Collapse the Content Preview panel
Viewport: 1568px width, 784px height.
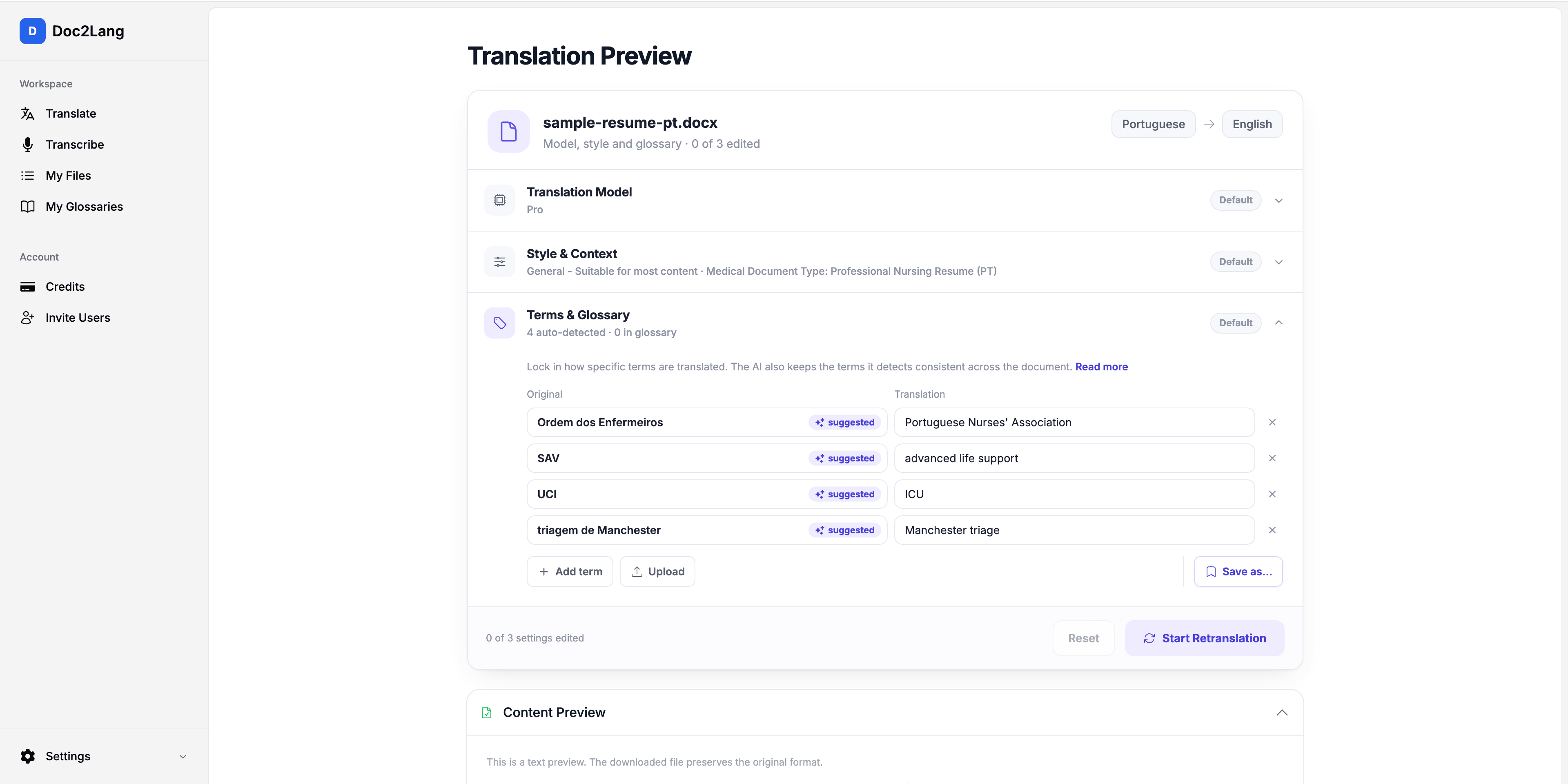1282,713
